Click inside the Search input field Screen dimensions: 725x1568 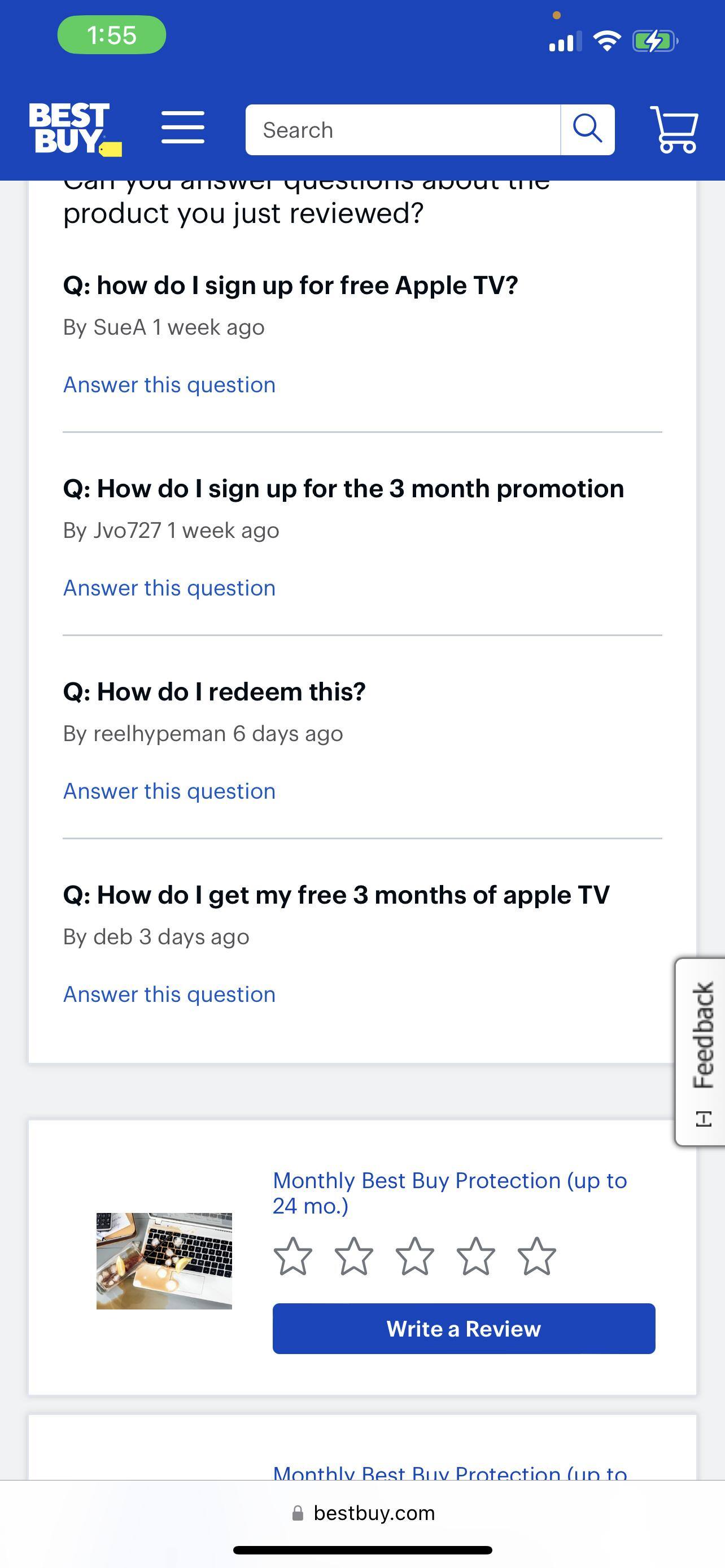click(x=402, y=129)
